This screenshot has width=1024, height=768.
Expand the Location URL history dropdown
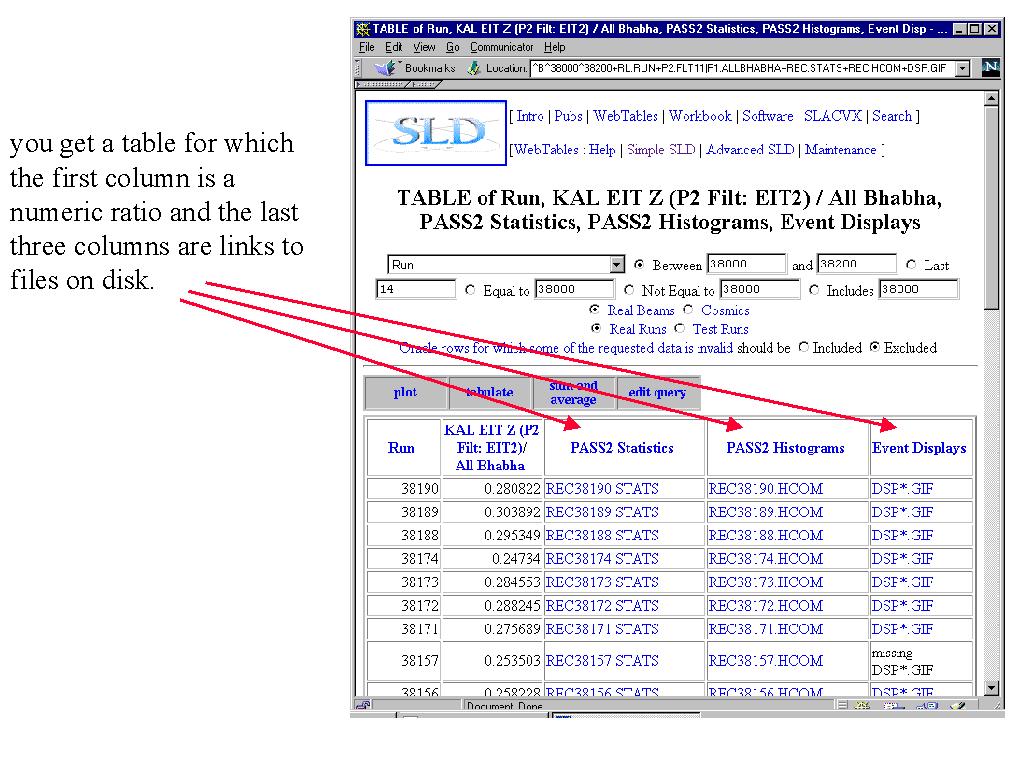click(x=963, y=68)
